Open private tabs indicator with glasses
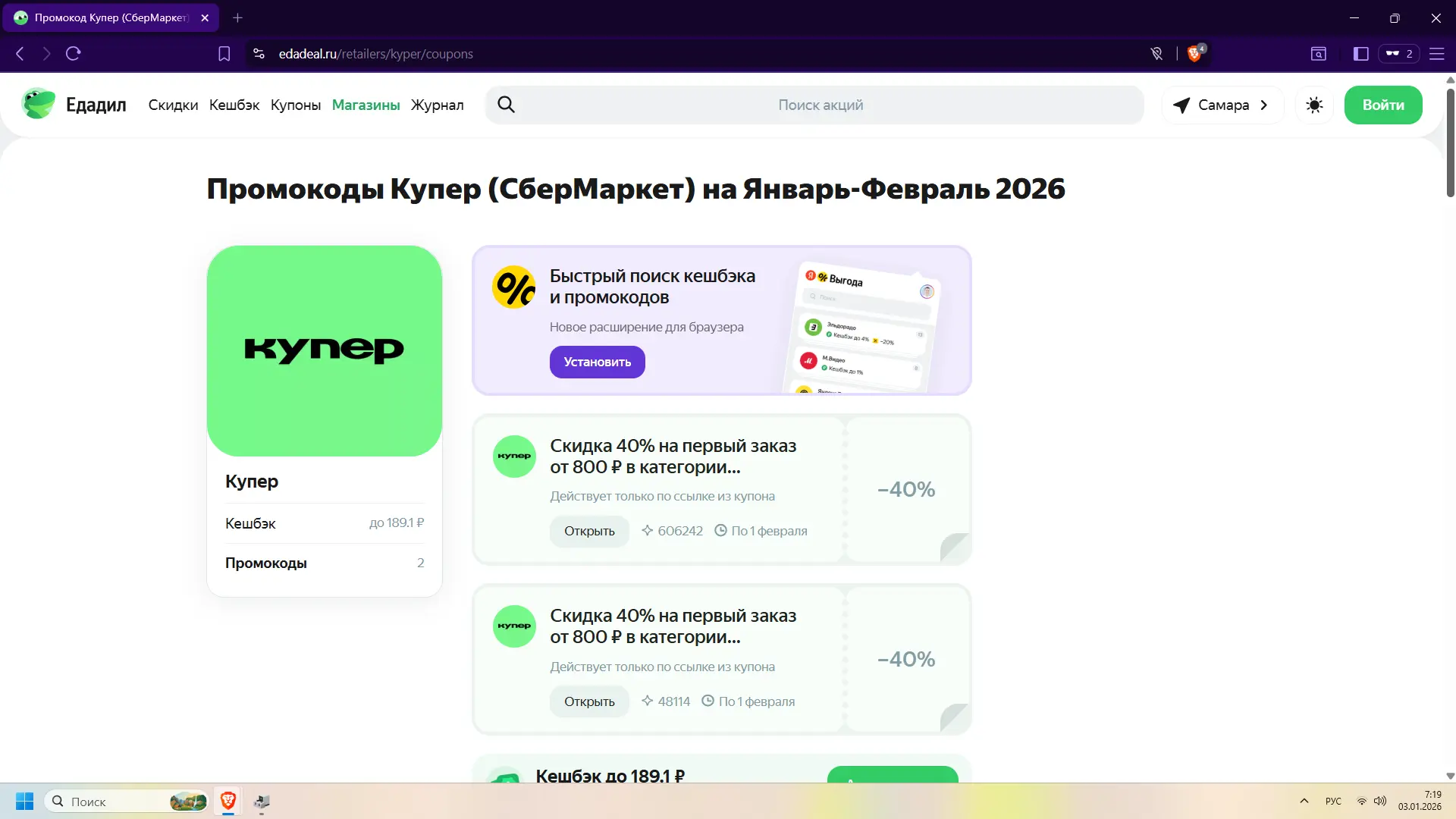This screenshot has height=819, width=1456. 1398,54
